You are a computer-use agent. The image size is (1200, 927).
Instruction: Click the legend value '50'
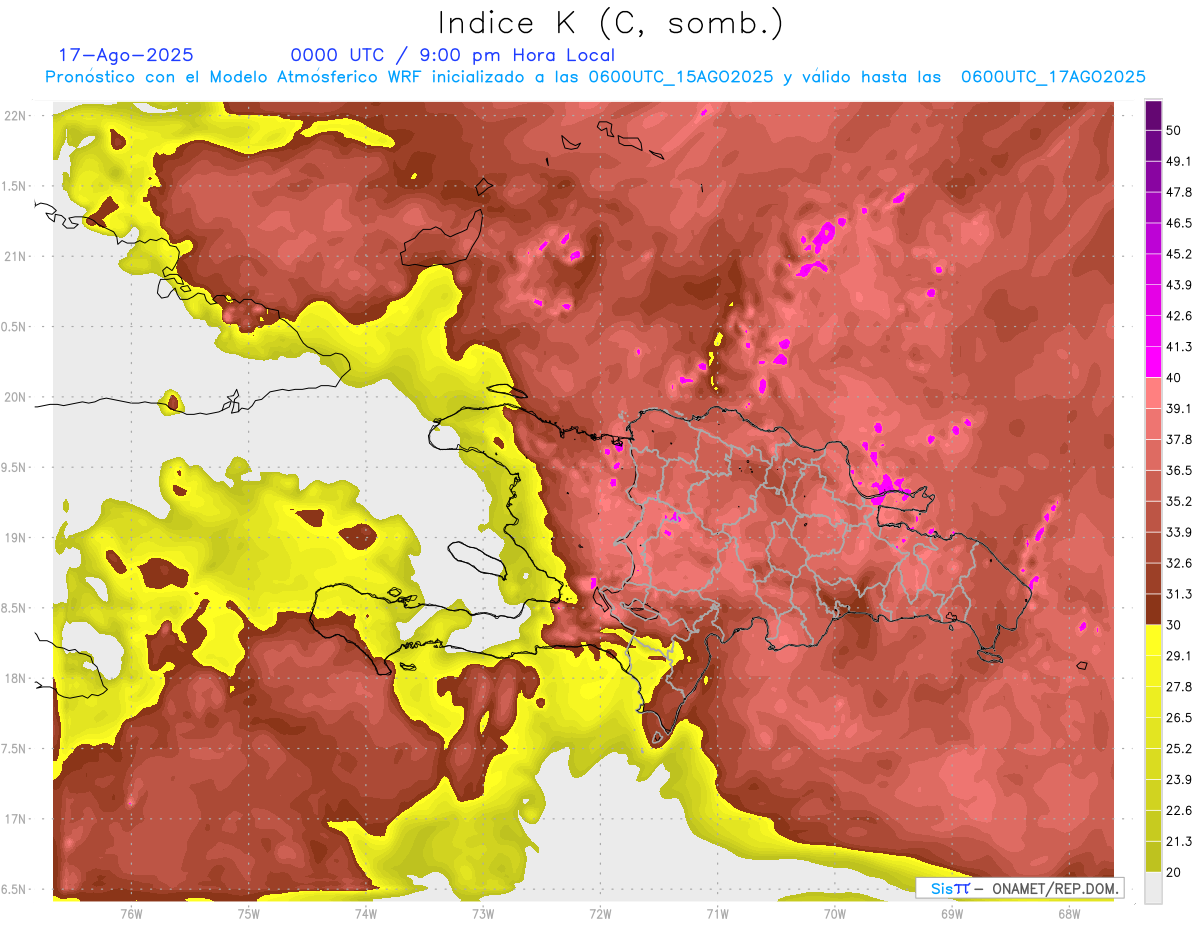1173,130
